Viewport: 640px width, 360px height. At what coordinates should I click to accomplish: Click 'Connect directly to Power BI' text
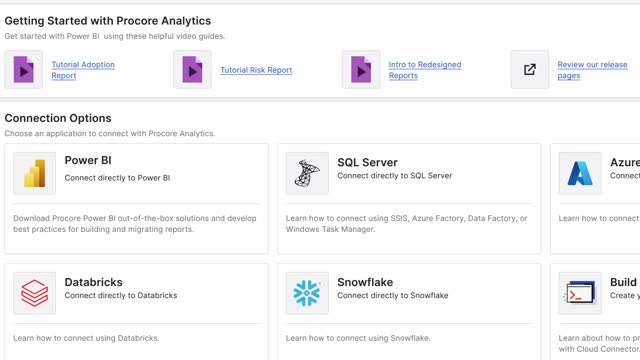pos(117,178)
